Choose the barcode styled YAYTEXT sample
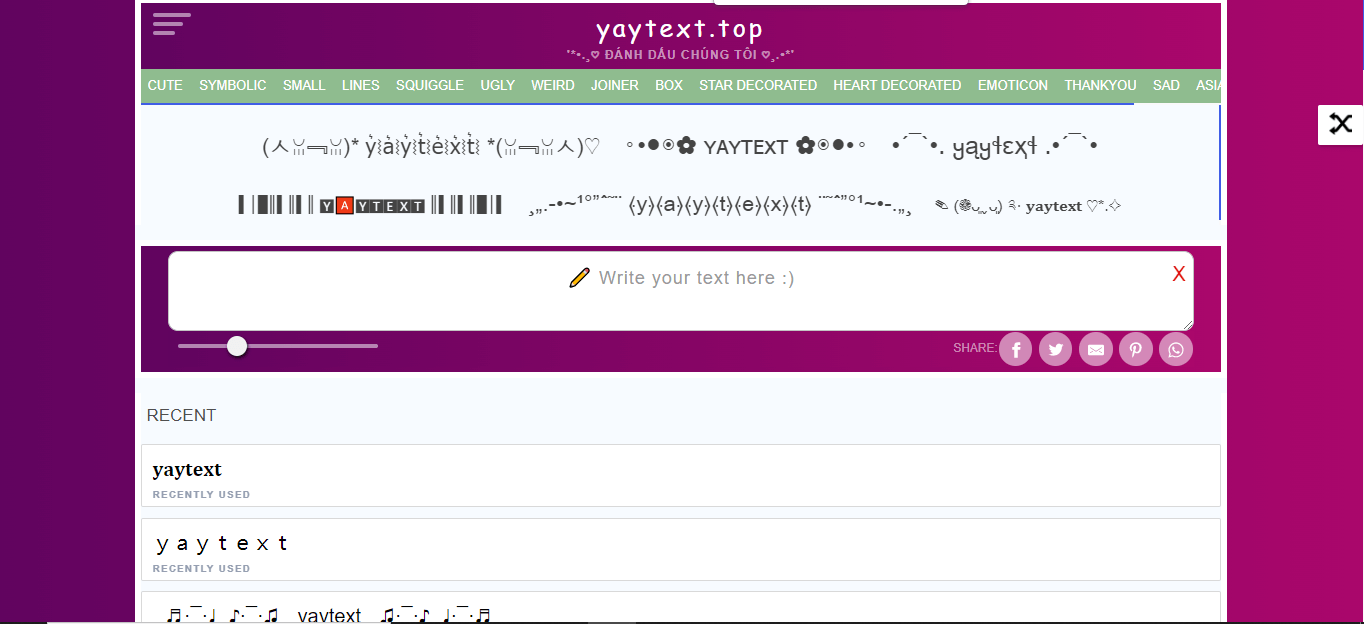The width and height of the screenshot is (1364, 624). [370, 206]
